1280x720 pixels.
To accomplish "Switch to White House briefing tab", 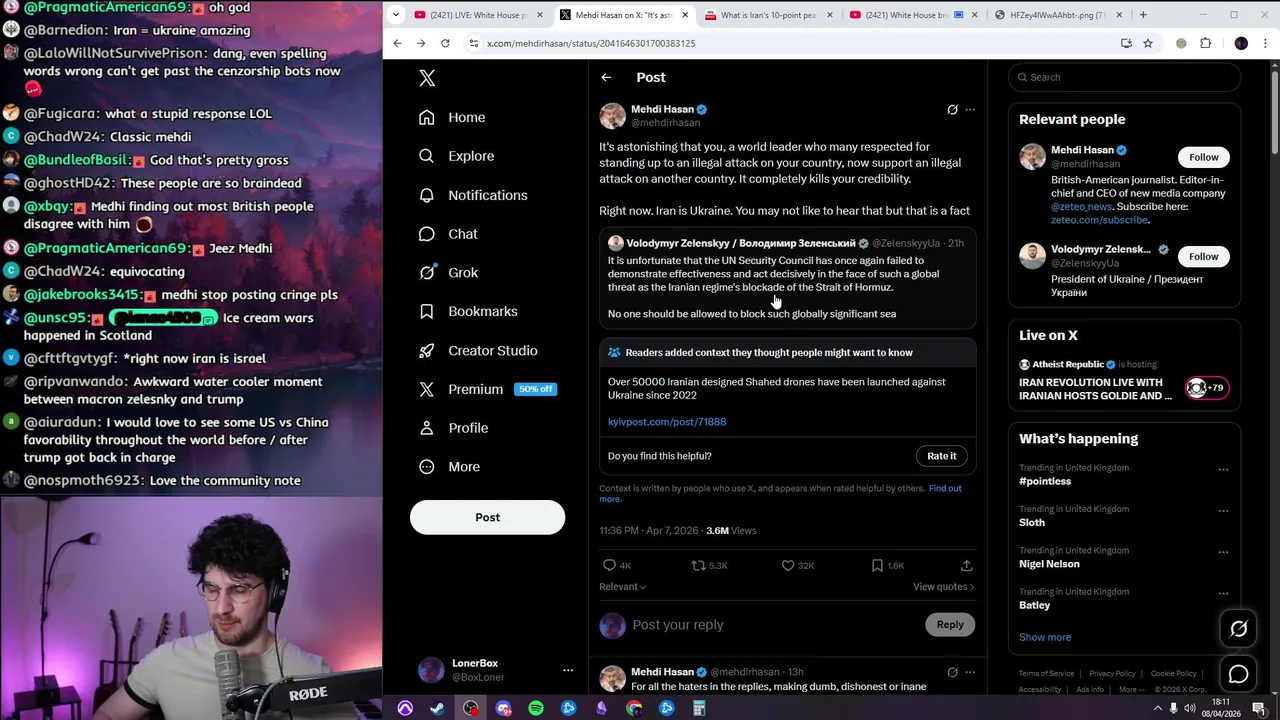I will pos(912,15).
